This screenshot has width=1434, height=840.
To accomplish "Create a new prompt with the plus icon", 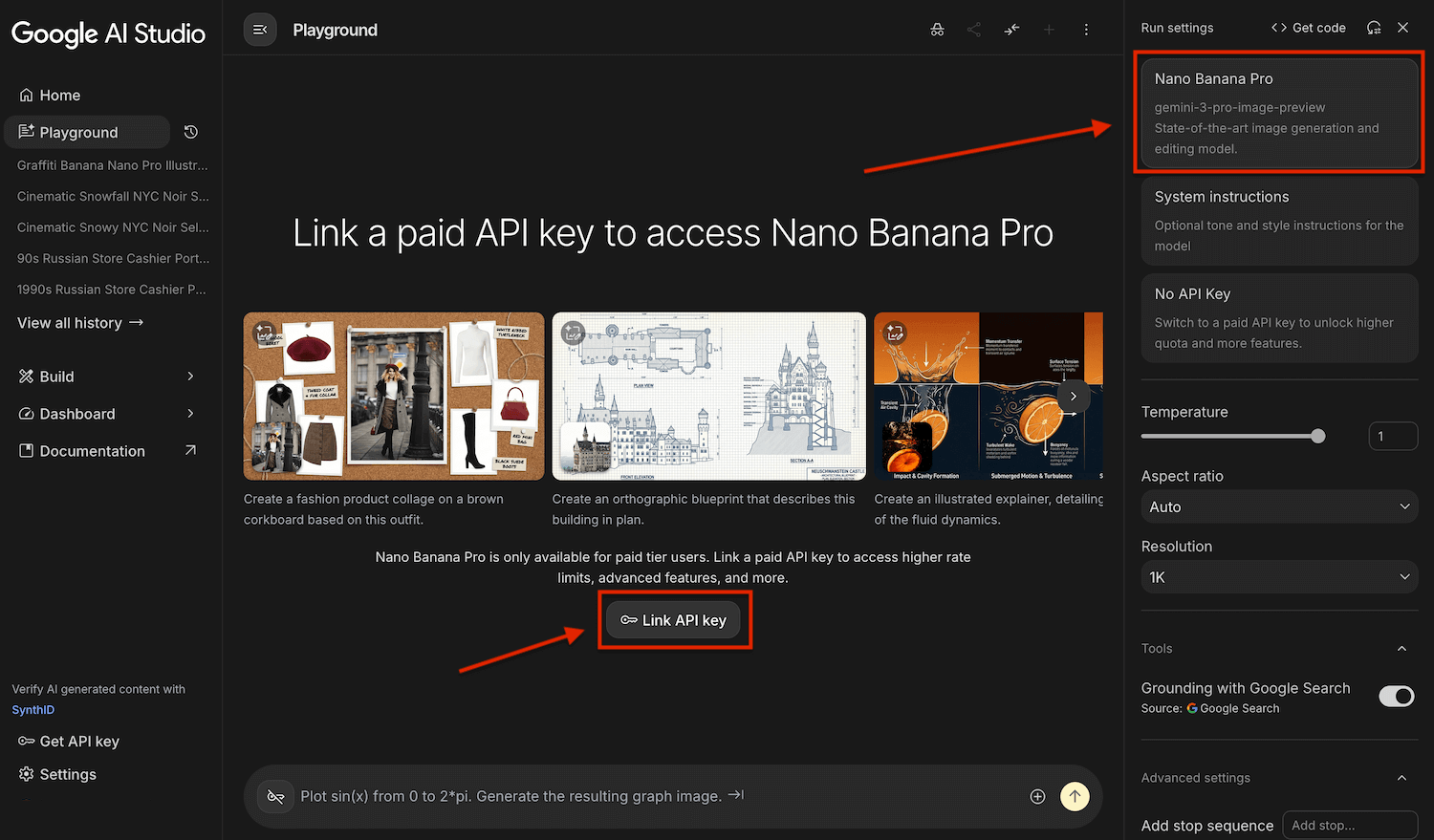I will click(x=1049, y=30).
